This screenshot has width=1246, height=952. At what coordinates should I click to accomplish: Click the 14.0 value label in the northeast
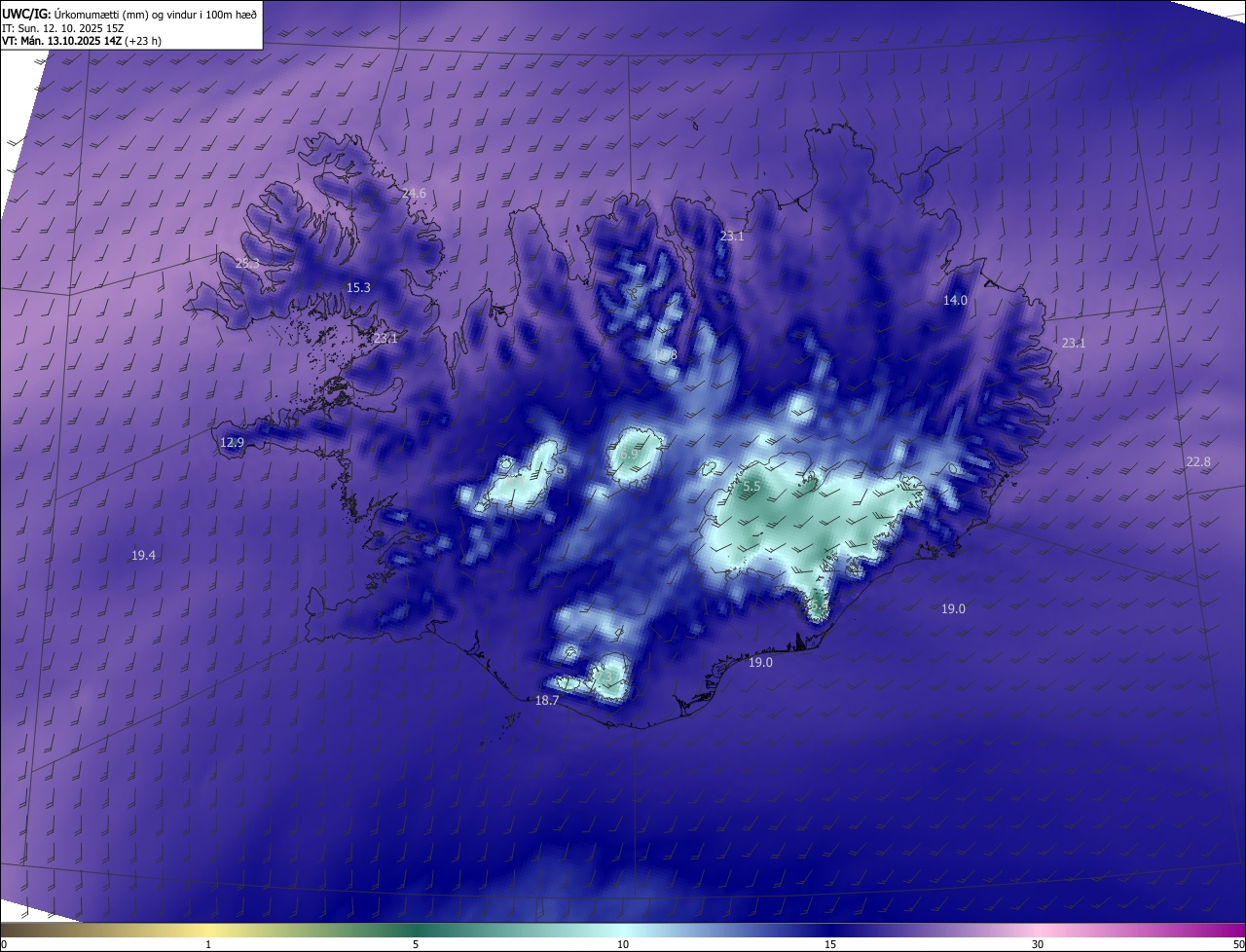(x=955, y=301)
